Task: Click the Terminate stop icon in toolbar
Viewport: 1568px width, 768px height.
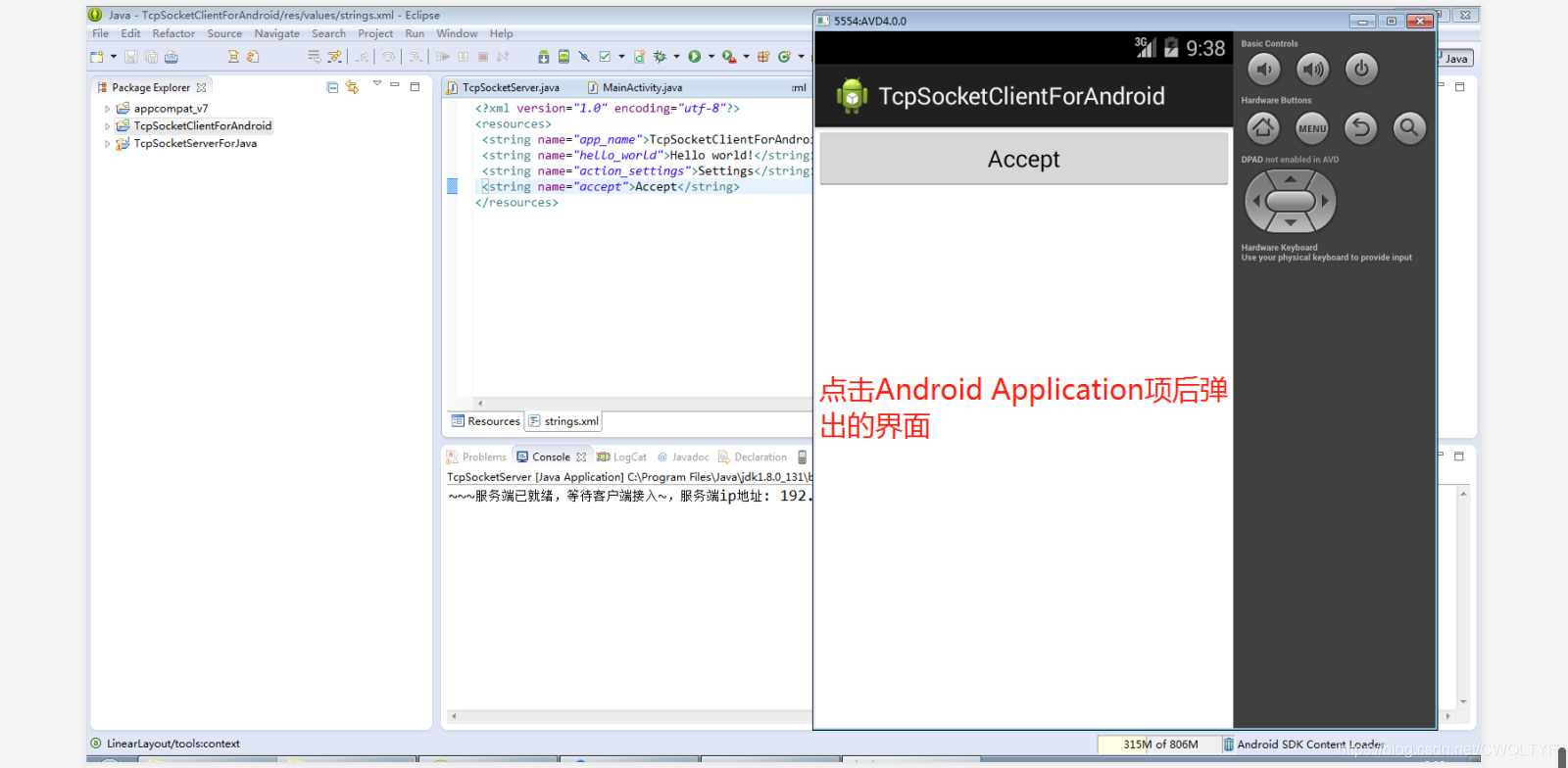Action: click(x=483, y=57)
